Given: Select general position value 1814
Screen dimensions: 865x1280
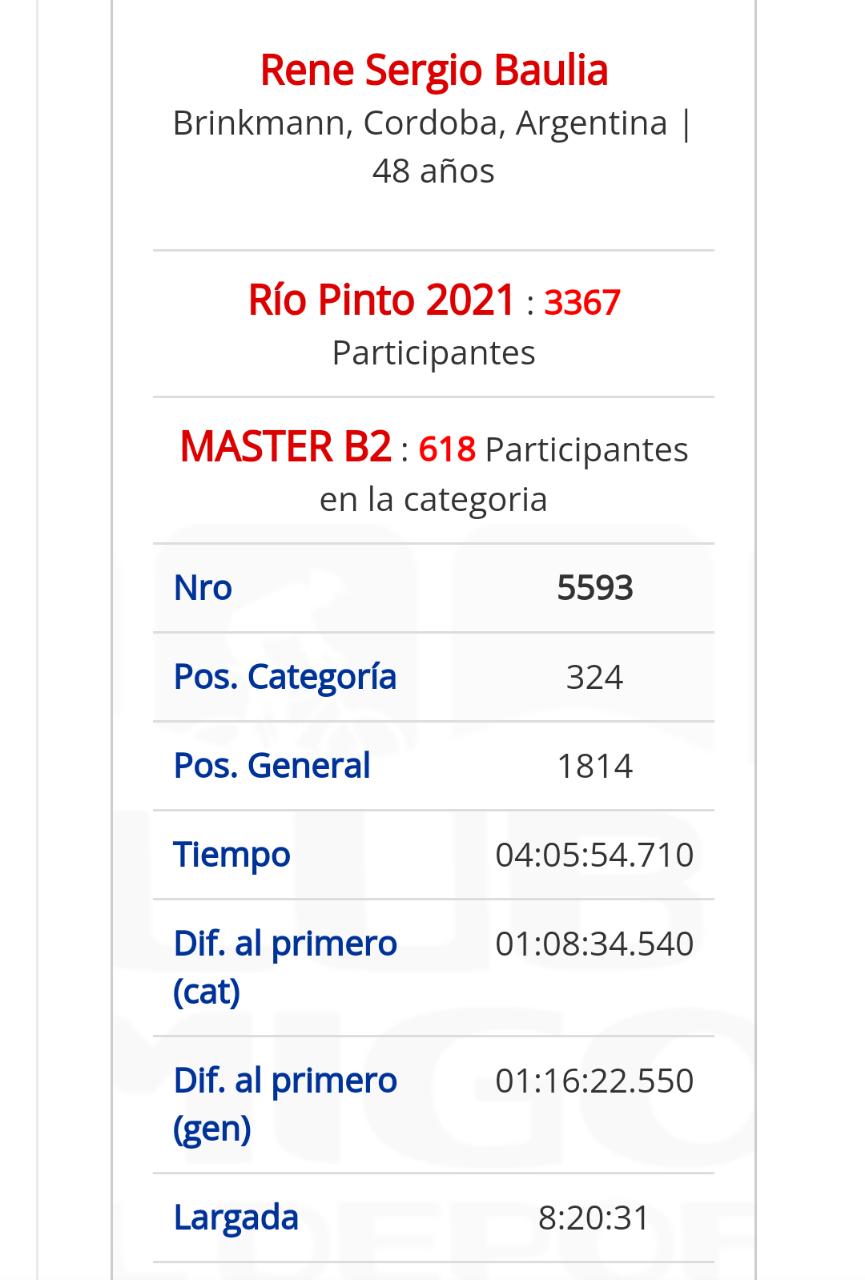Looking at the screenshot, I should (595, 767).
